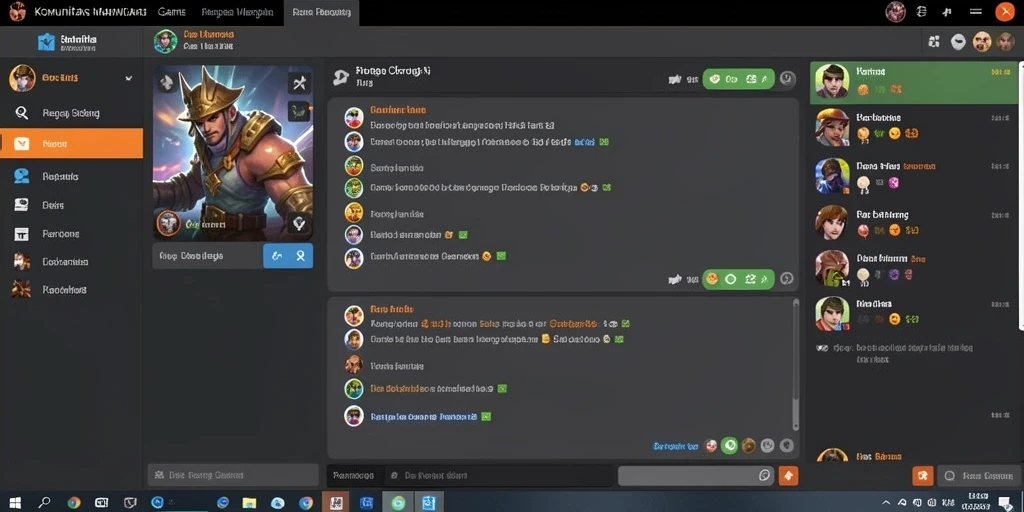Image resolution: width=1024 pixels, height=512 pixels.
Task: Open the notification center icon in the taskbar
Action: point(1006,502)
